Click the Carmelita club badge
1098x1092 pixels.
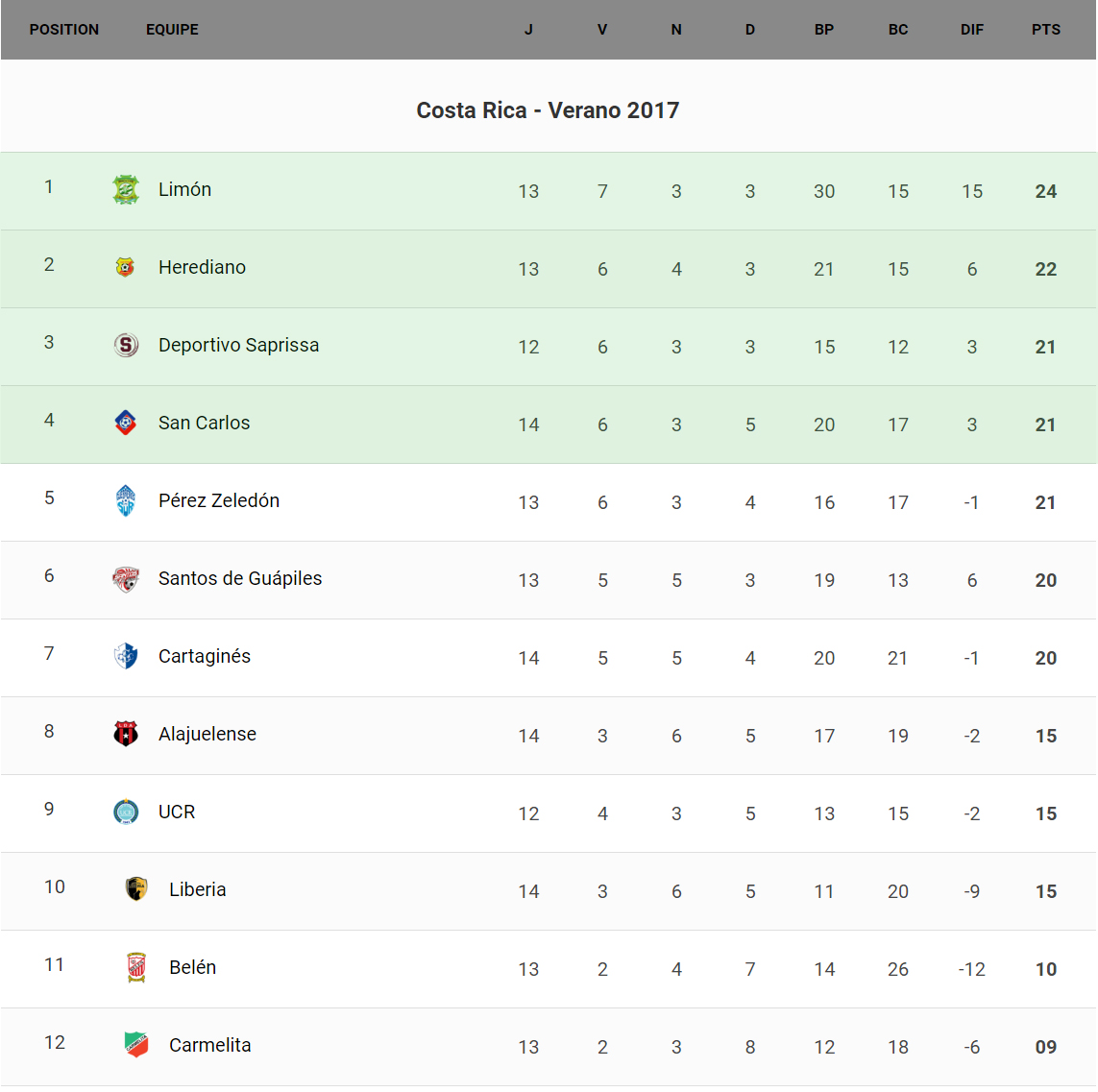tap(136, 1046)
